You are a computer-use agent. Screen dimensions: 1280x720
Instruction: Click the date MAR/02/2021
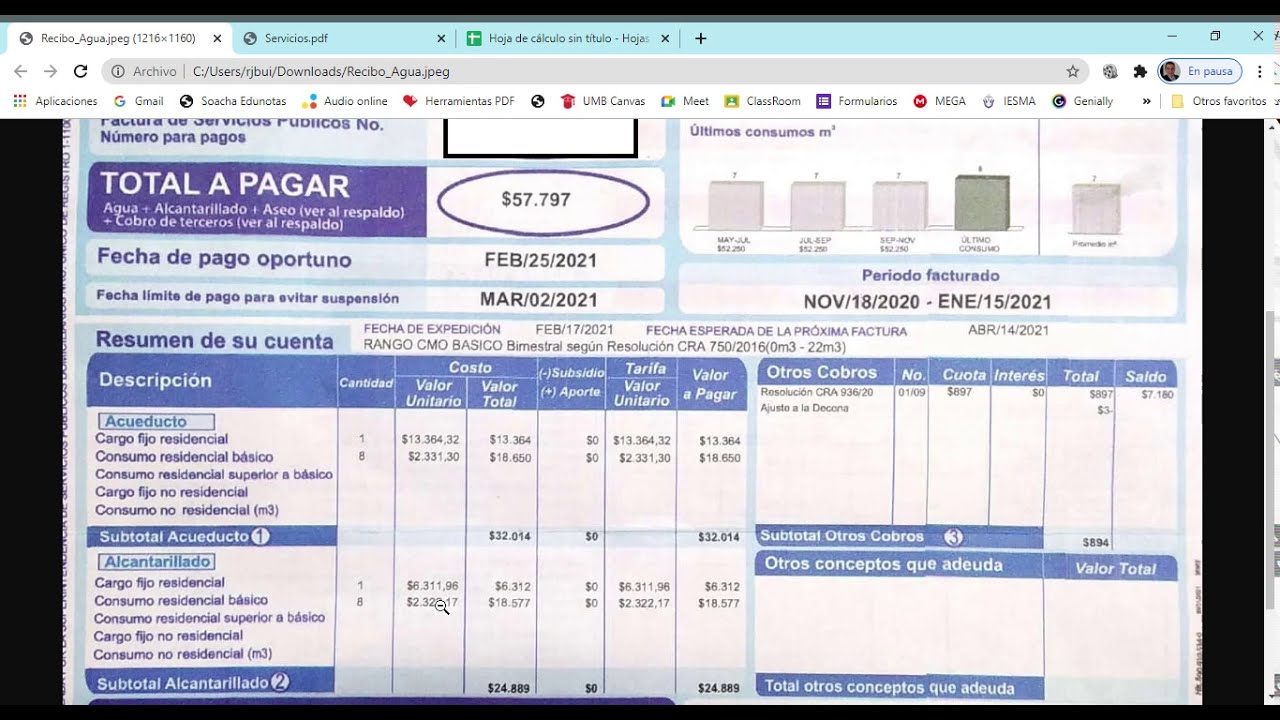[539, 299]
